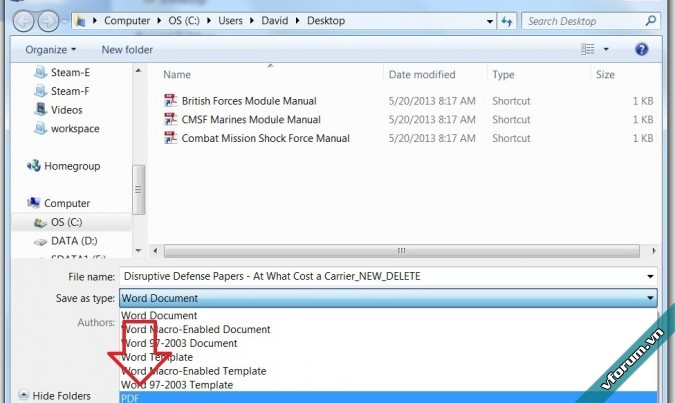Select the CMSF Marines Module Manual file name
This screenshot has height=403, width=675.
click(251, 120)
